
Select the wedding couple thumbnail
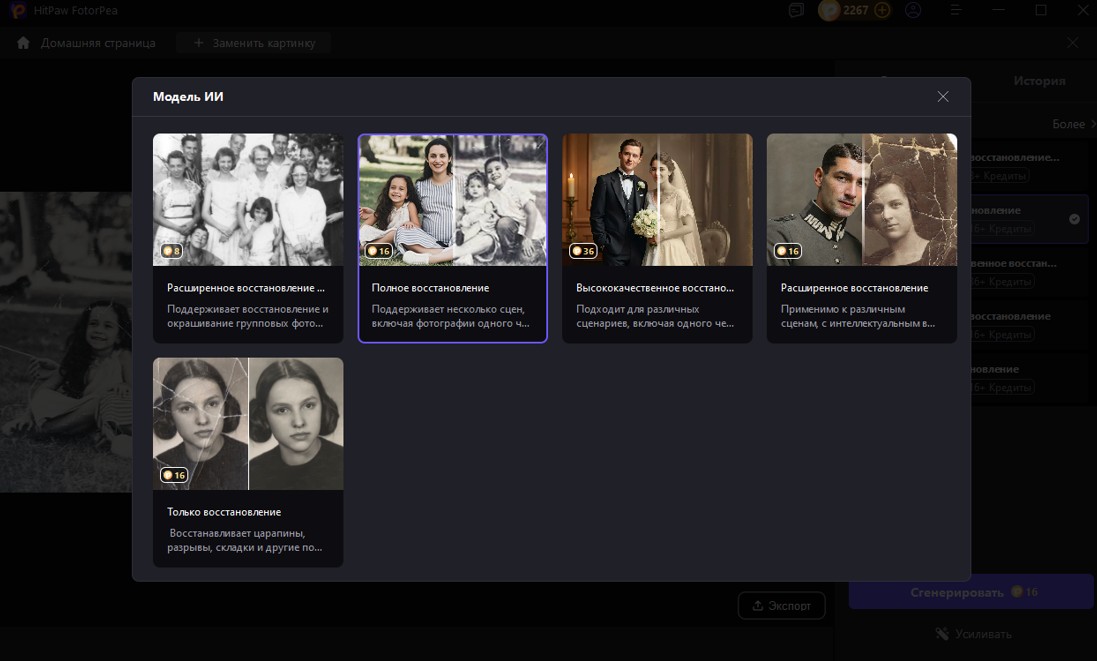click(657, 199)
